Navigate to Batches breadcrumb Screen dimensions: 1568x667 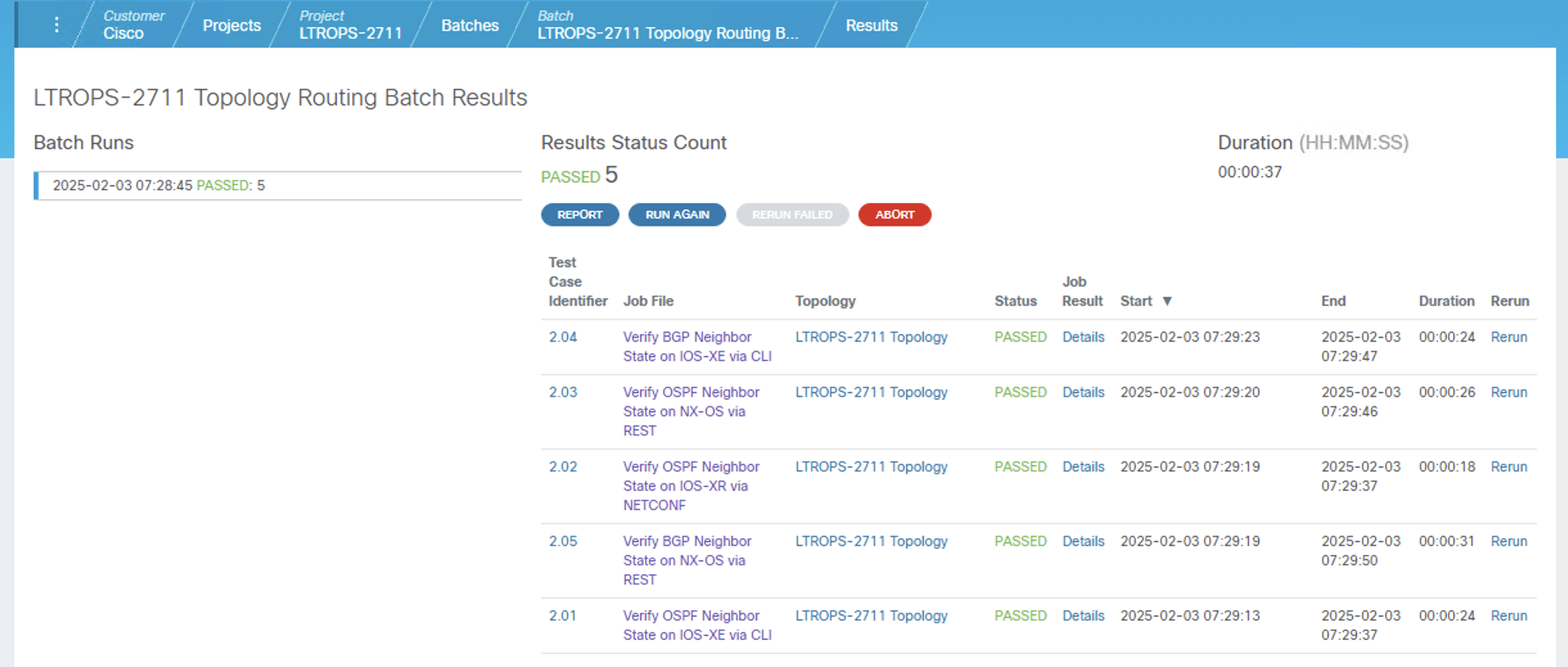(470, 25)
